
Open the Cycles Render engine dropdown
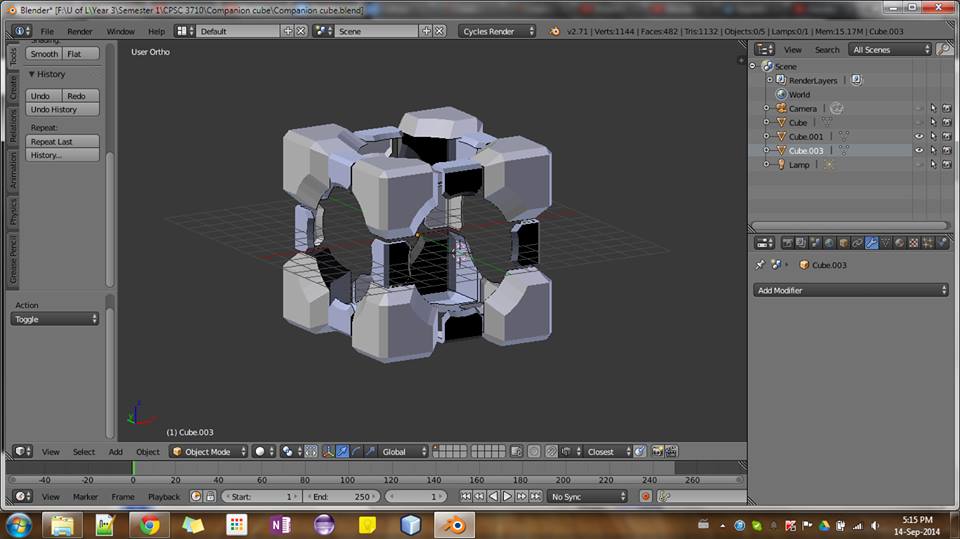497,31
